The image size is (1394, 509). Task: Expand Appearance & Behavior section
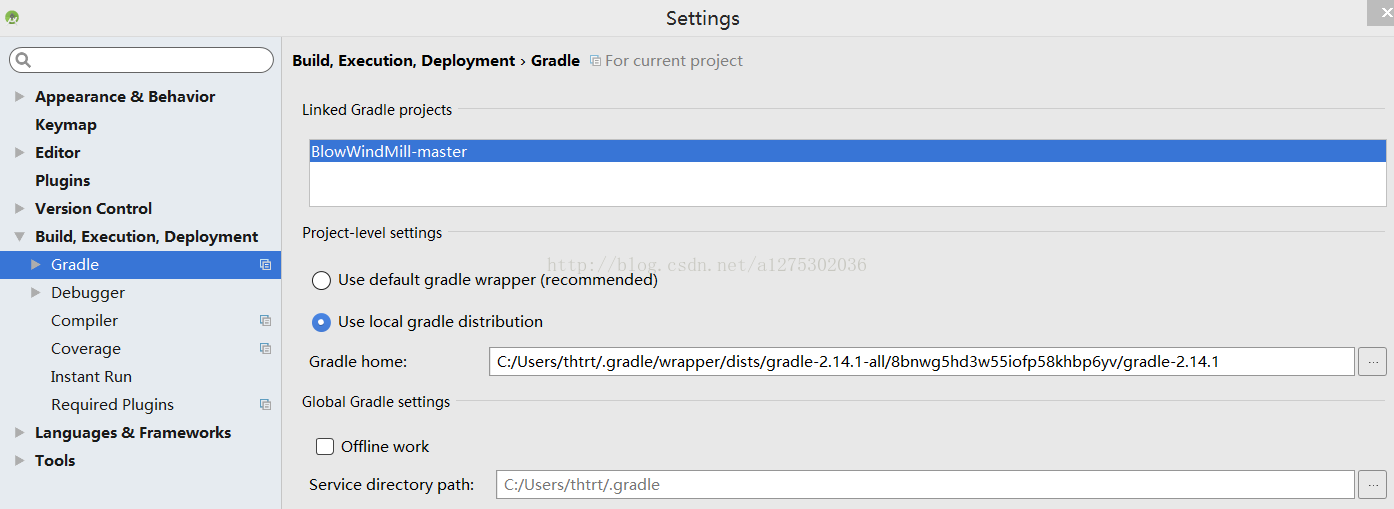(20, 97)
